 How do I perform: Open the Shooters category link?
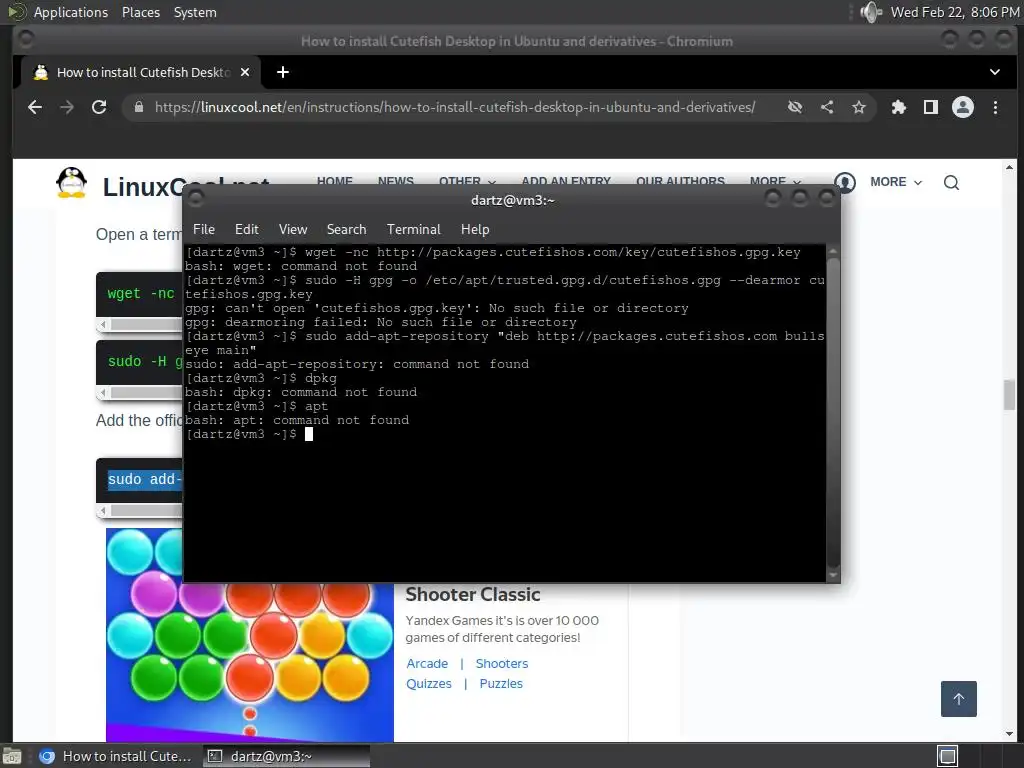[x=502, y=664]
